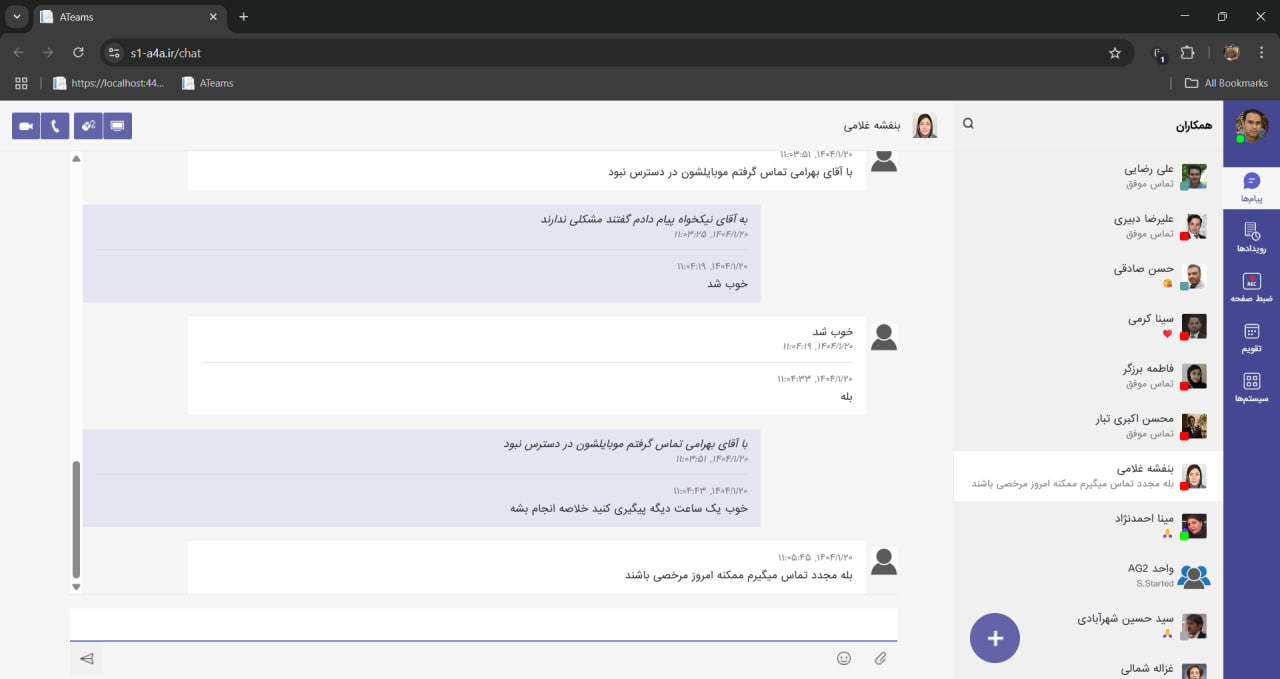Open the واحد AG2 group conversation

[1088, 576]
